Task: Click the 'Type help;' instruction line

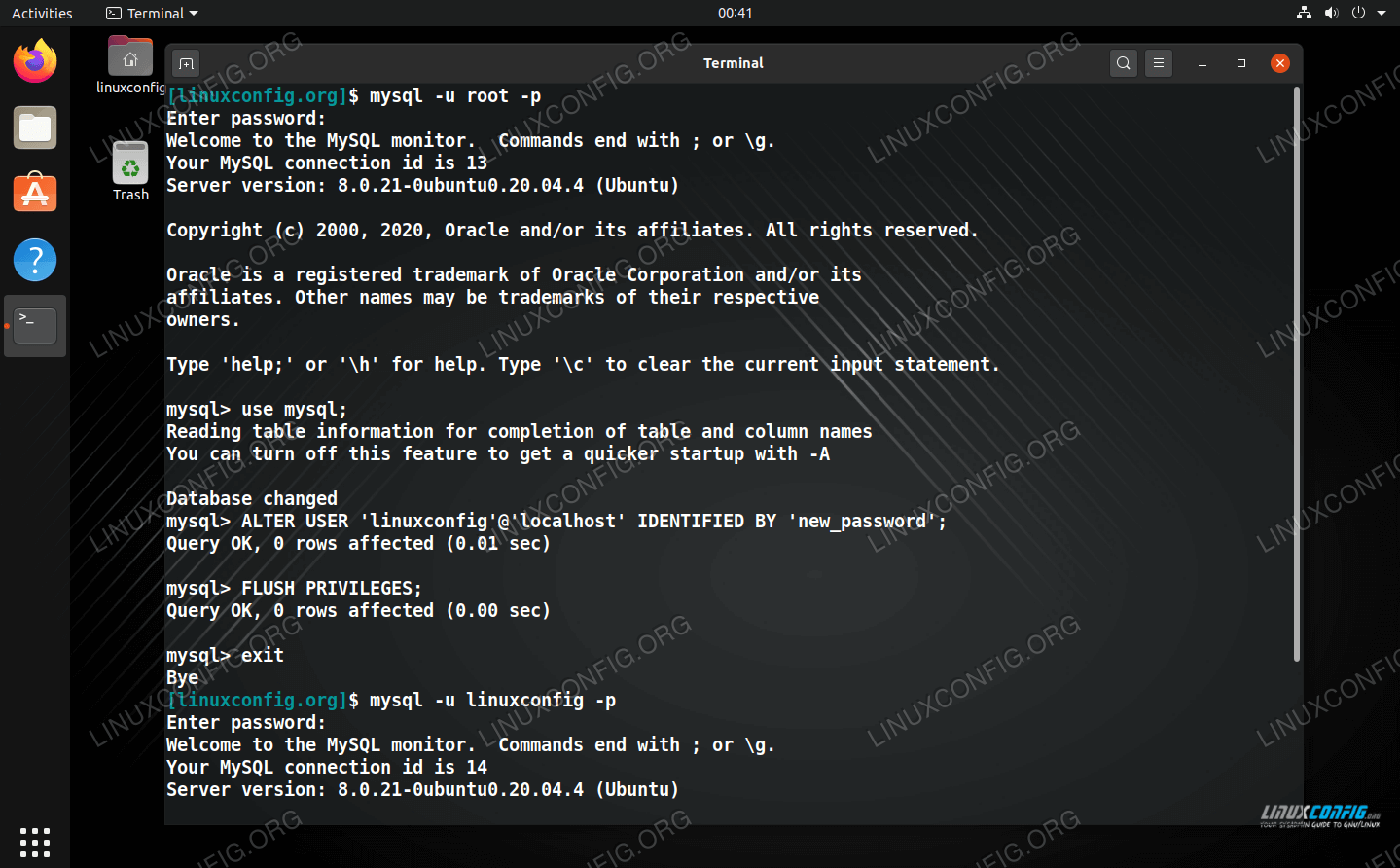Action: coord(583,365)
